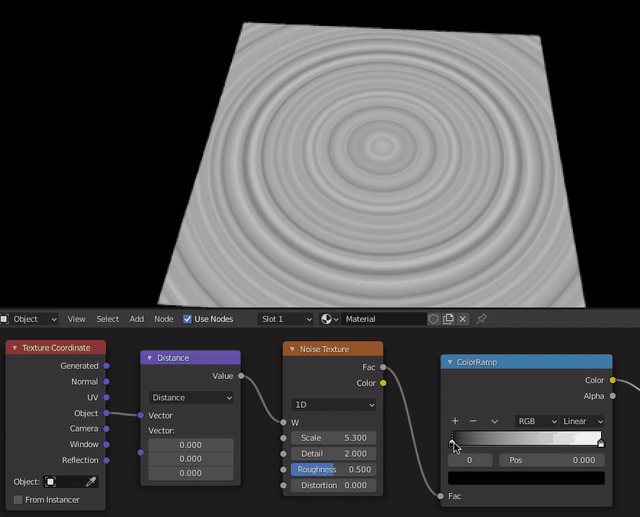Open the RGB color mode dropdown
The image size is (640, 517).
click(x=537, y=422)
